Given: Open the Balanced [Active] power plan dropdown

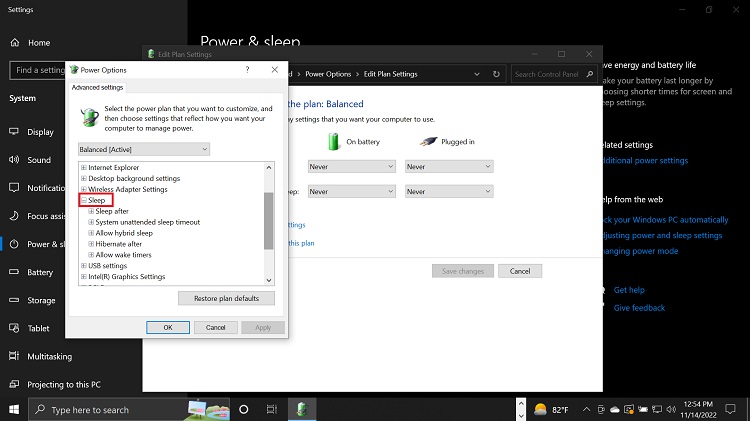Looking at the screenshot, I should (144, 149).
